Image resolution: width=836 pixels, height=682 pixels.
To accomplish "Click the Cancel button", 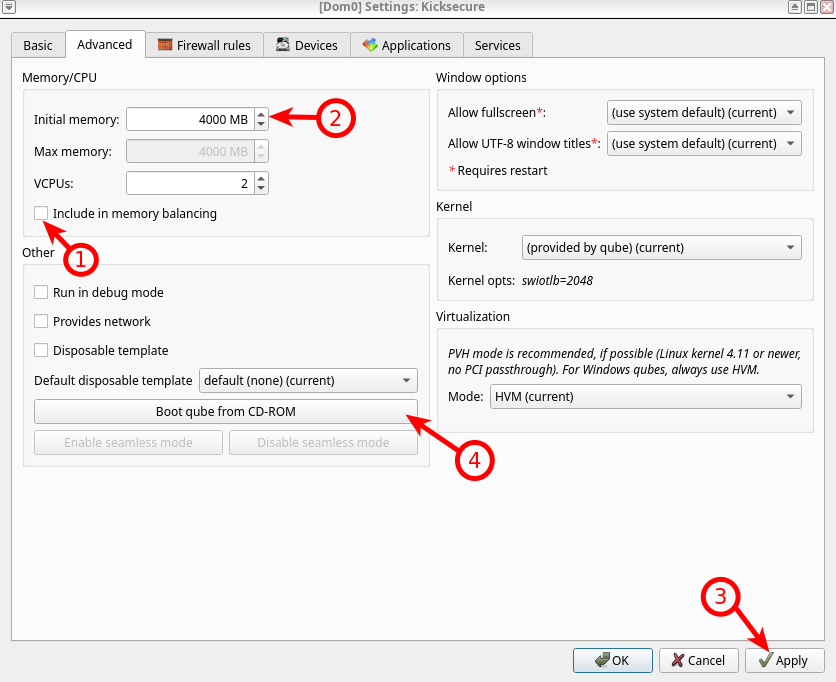I will [698, 661].
